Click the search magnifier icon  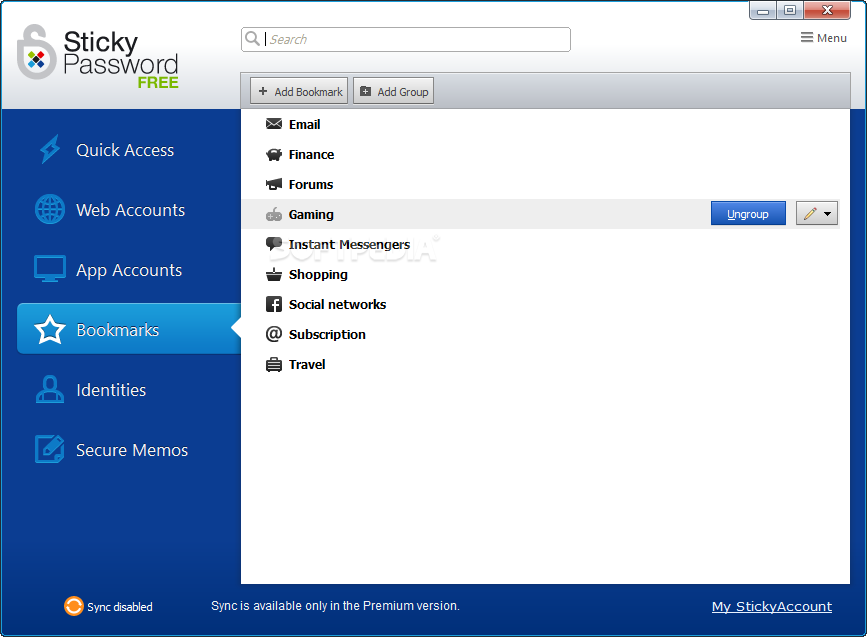click(x=252, y=39)
